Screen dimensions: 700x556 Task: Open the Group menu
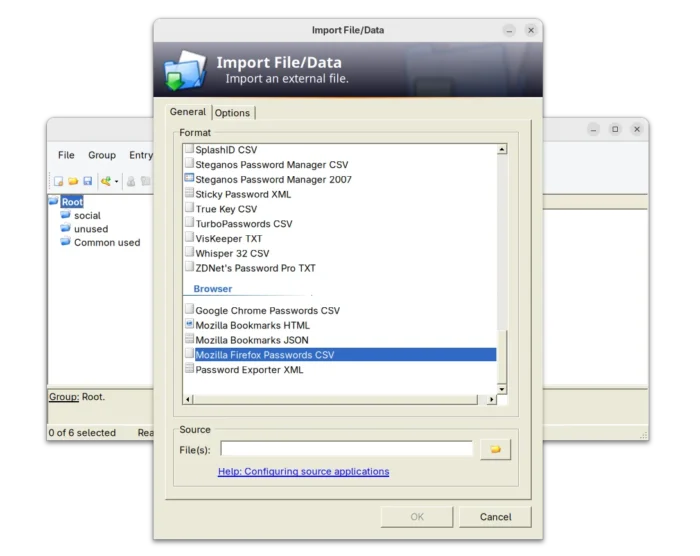102,155
